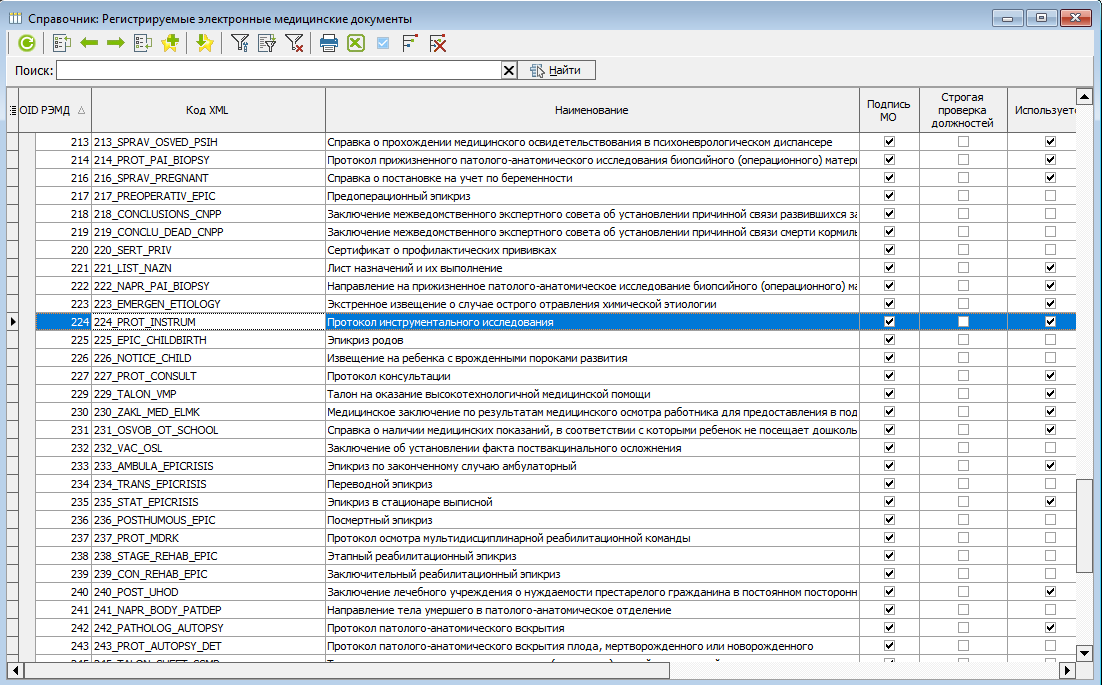1102x685 pixels.
Task: Click the Подпись МО column header
Action: (x=888, y=110)
